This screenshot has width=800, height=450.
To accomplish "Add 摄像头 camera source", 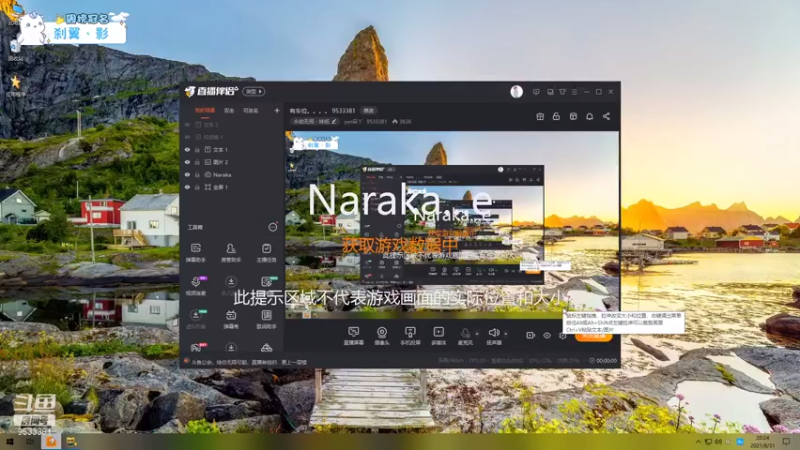I will [382, 336].
